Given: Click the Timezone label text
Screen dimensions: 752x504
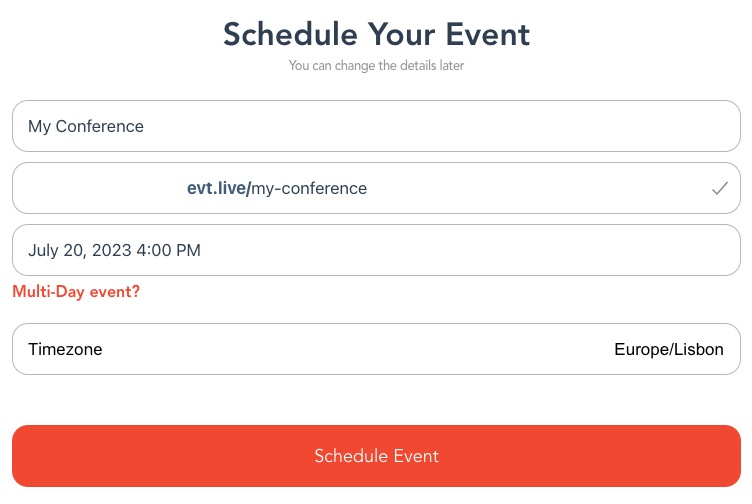Looking at the screenshot, I should coord(65,350).
